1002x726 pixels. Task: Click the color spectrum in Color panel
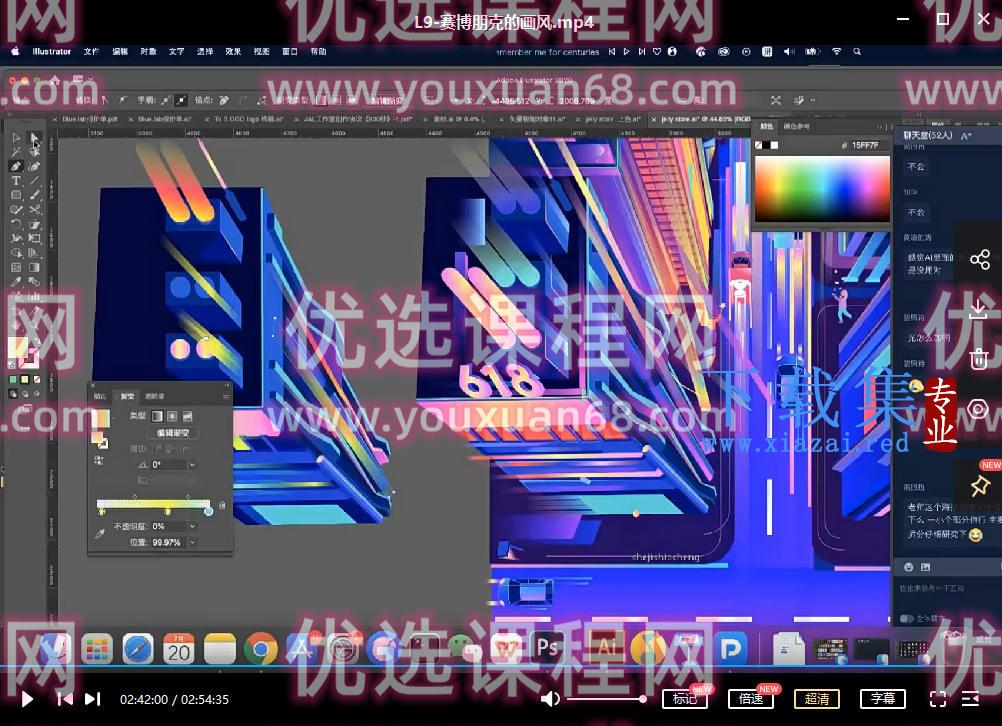[x=822, y=189]
